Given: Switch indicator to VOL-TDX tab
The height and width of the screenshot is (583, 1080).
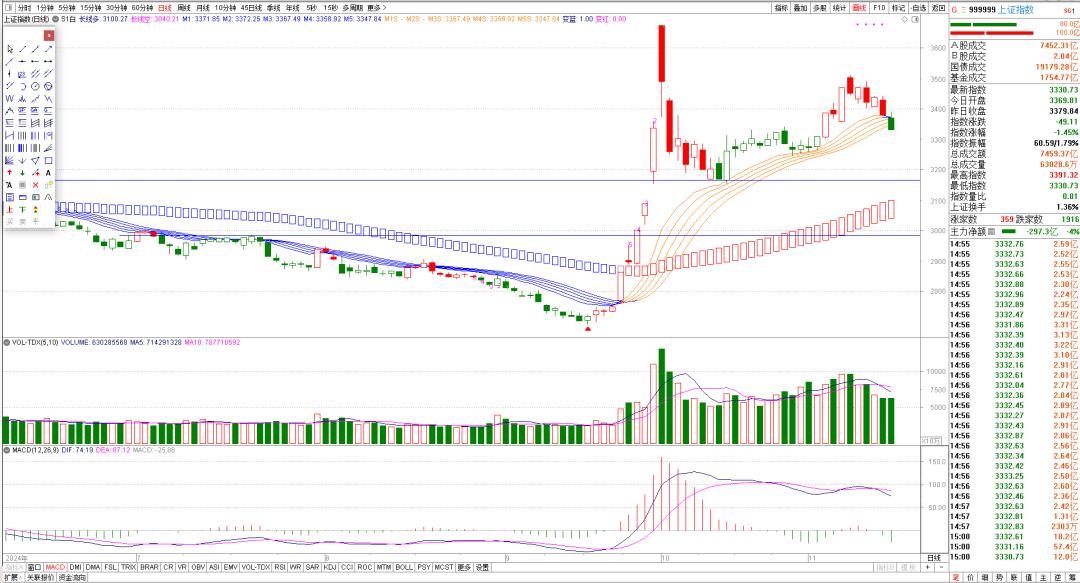Looking at the screenshot, I should [255, 567].
